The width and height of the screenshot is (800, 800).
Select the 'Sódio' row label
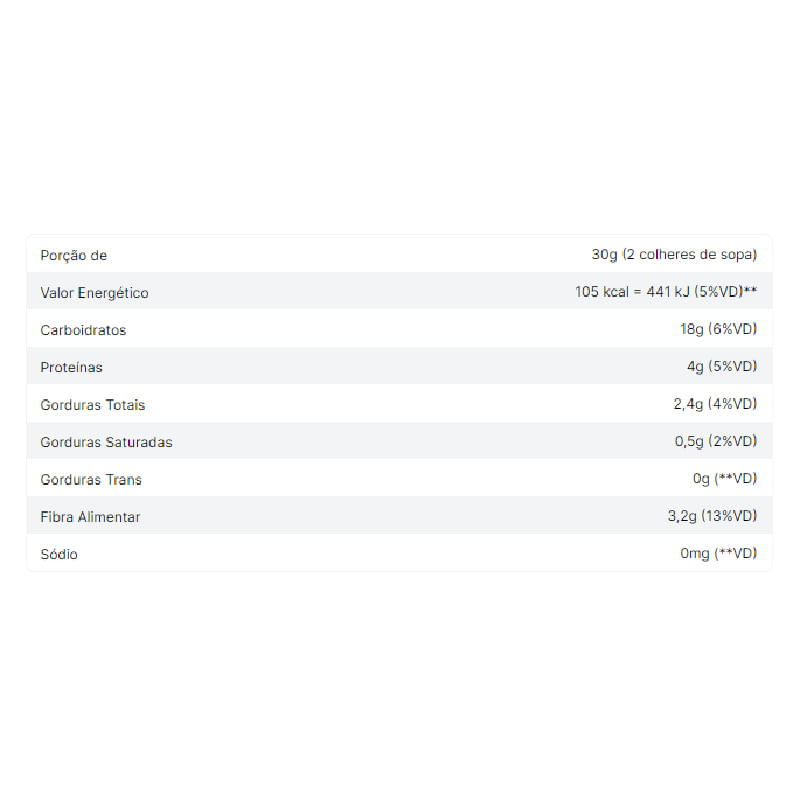click(59, 554)
